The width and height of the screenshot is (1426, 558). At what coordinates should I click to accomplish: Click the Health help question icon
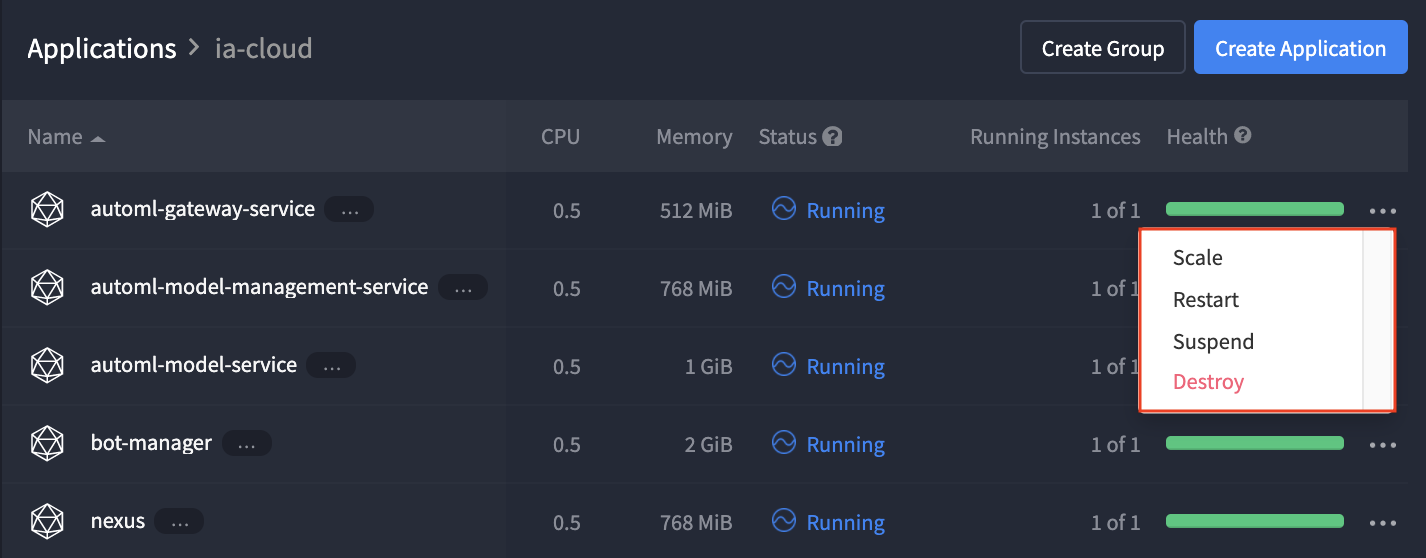(1243, 135)
